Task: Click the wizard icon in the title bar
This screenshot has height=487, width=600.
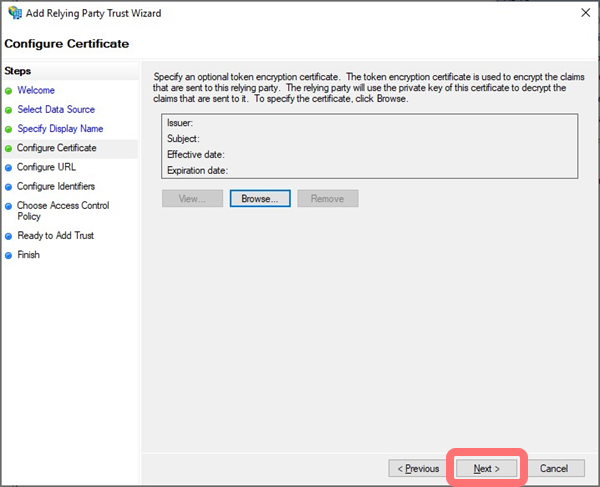Action: coord(12,13)
